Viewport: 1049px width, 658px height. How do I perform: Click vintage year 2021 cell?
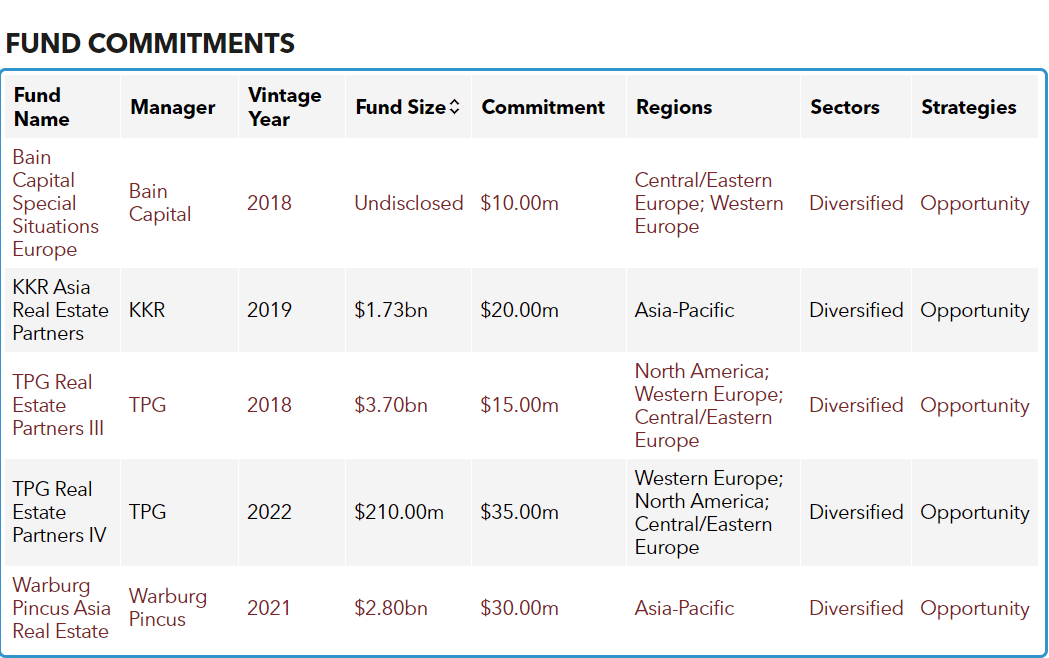click(270, 608)
